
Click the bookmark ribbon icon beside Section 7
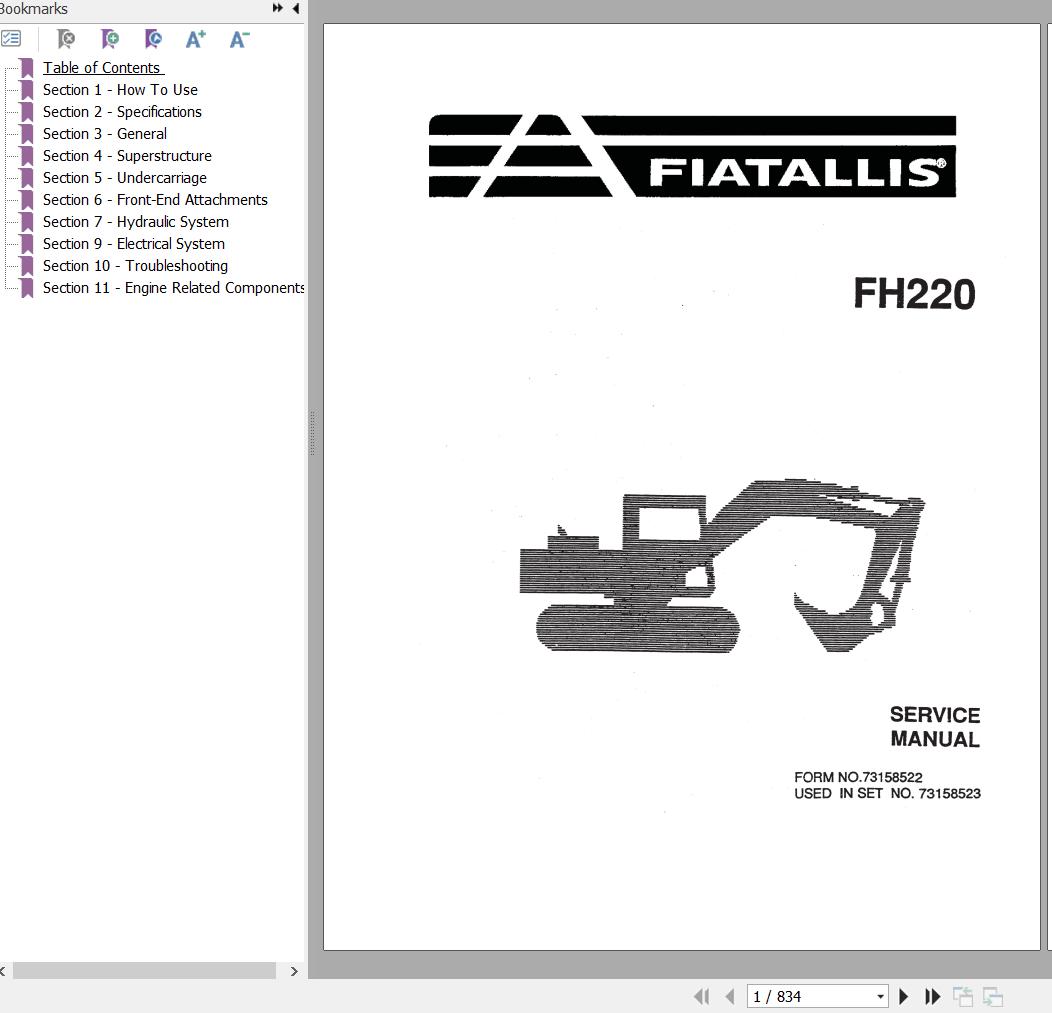pos(27,223)
